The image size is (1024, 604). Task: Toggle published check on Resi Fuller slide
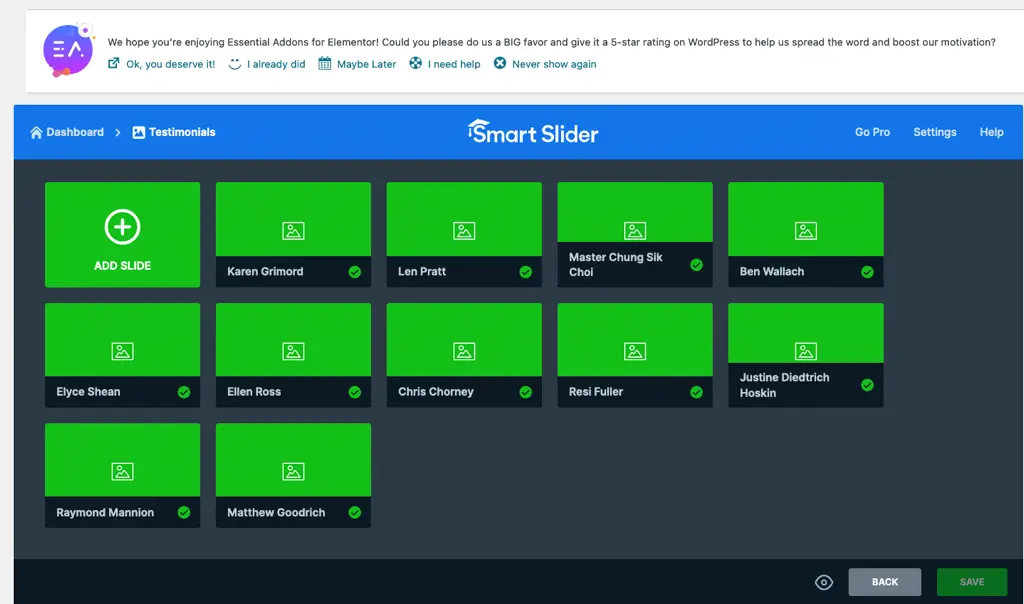(x=696, y=392)
